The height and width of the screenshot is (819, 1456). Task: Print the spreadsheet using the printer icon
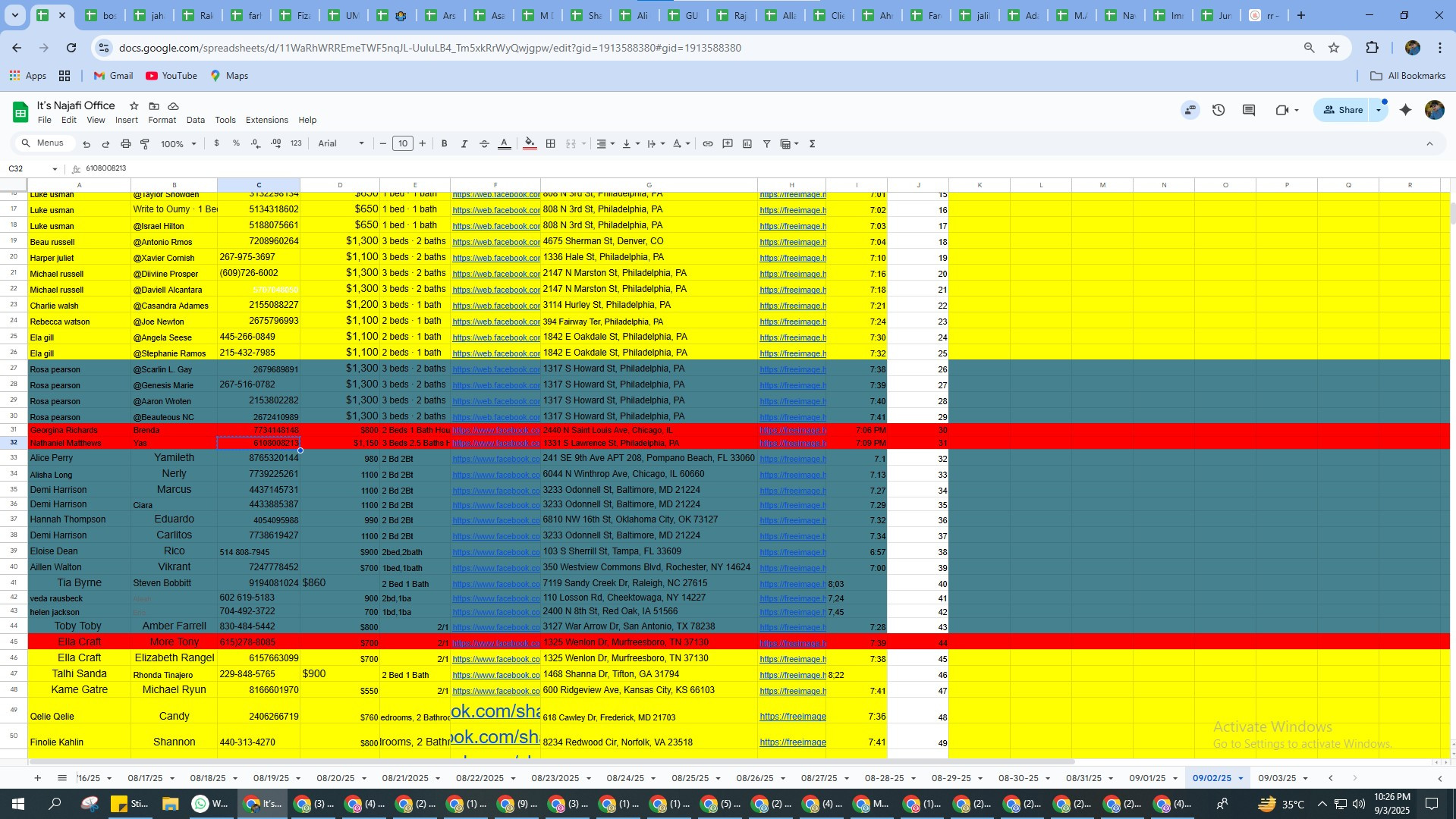point(125,144)
